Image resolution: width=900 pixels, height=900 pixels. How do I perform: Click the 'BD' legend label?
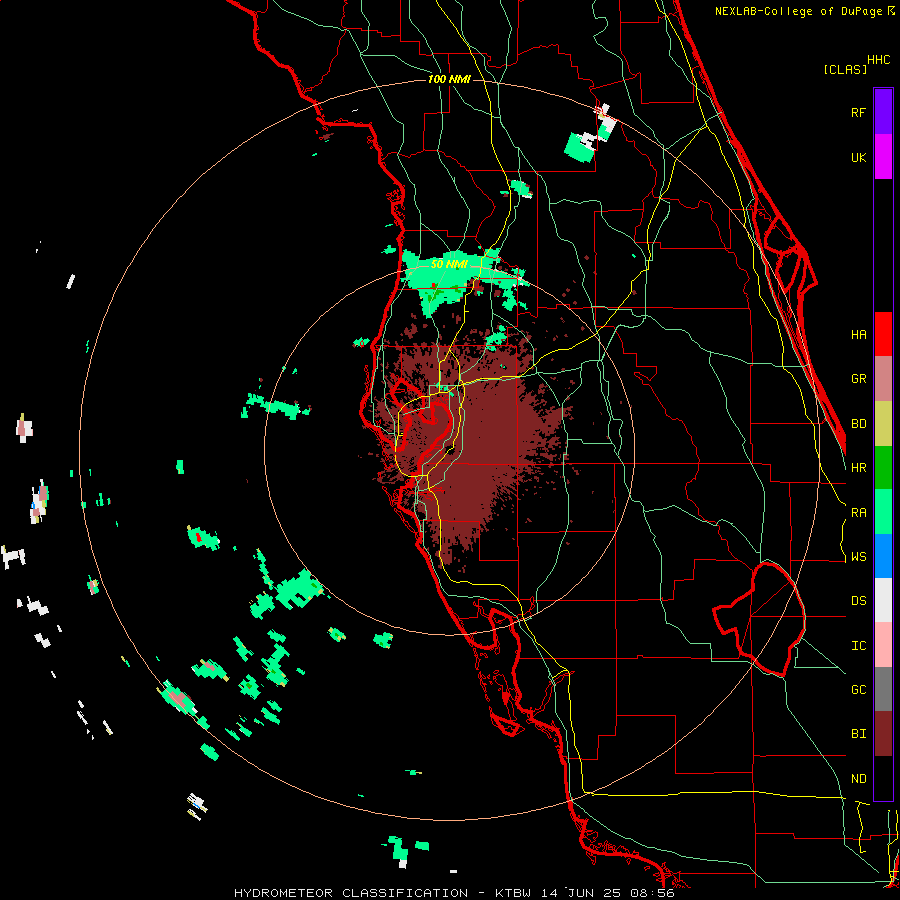click(x=858, y=424)
